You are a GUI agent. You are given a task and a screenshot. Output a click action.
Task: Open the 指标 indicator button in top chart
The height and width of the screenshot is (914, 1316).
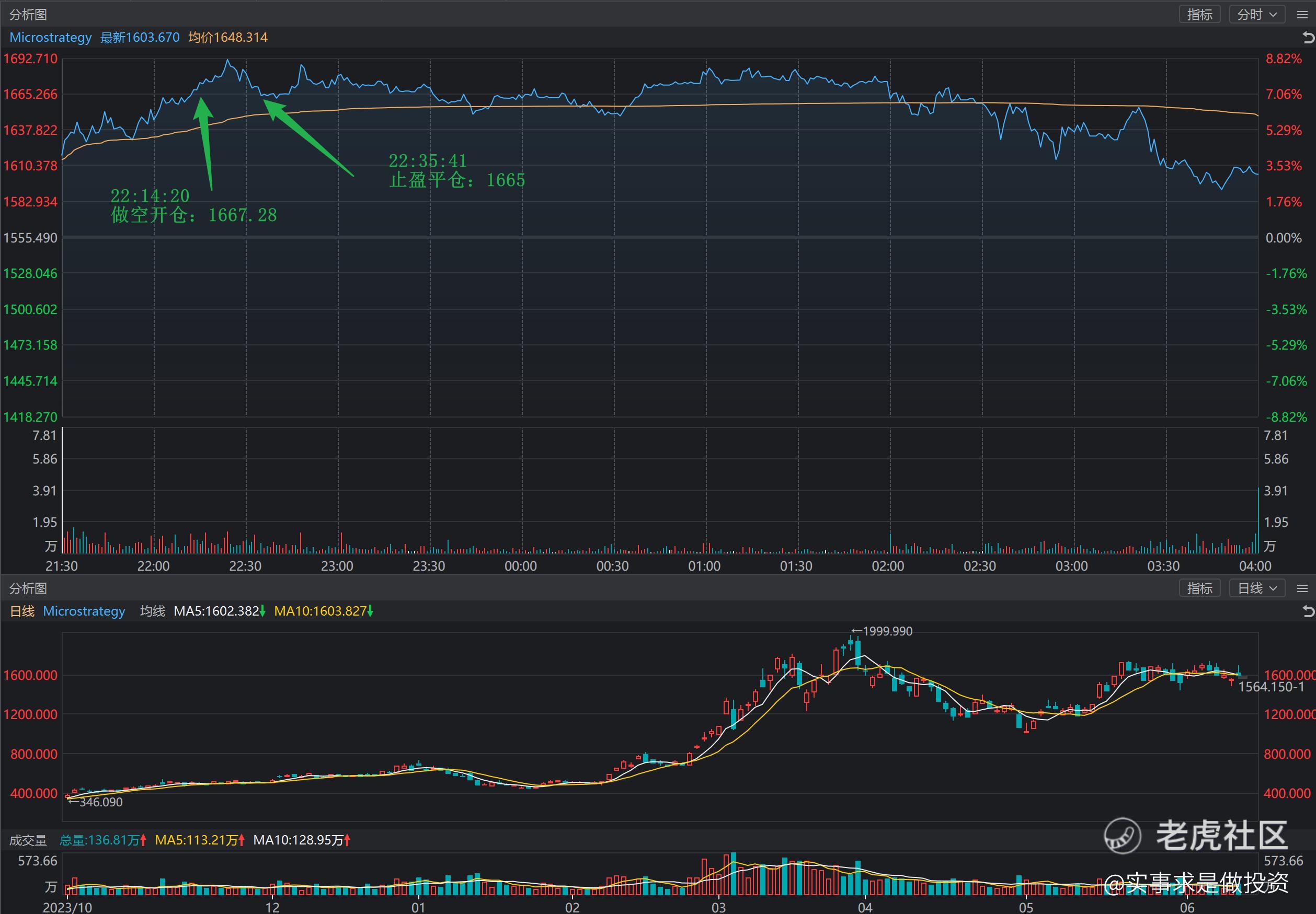coord(1199,14)
